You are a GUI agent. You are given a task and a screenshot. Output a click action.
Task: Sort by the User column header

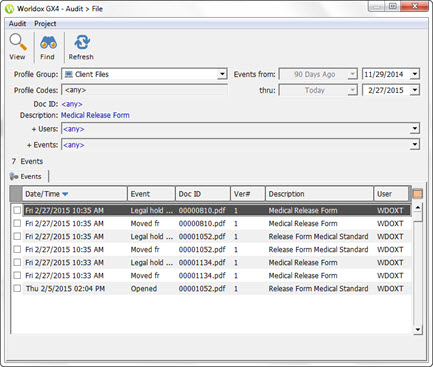391,194
